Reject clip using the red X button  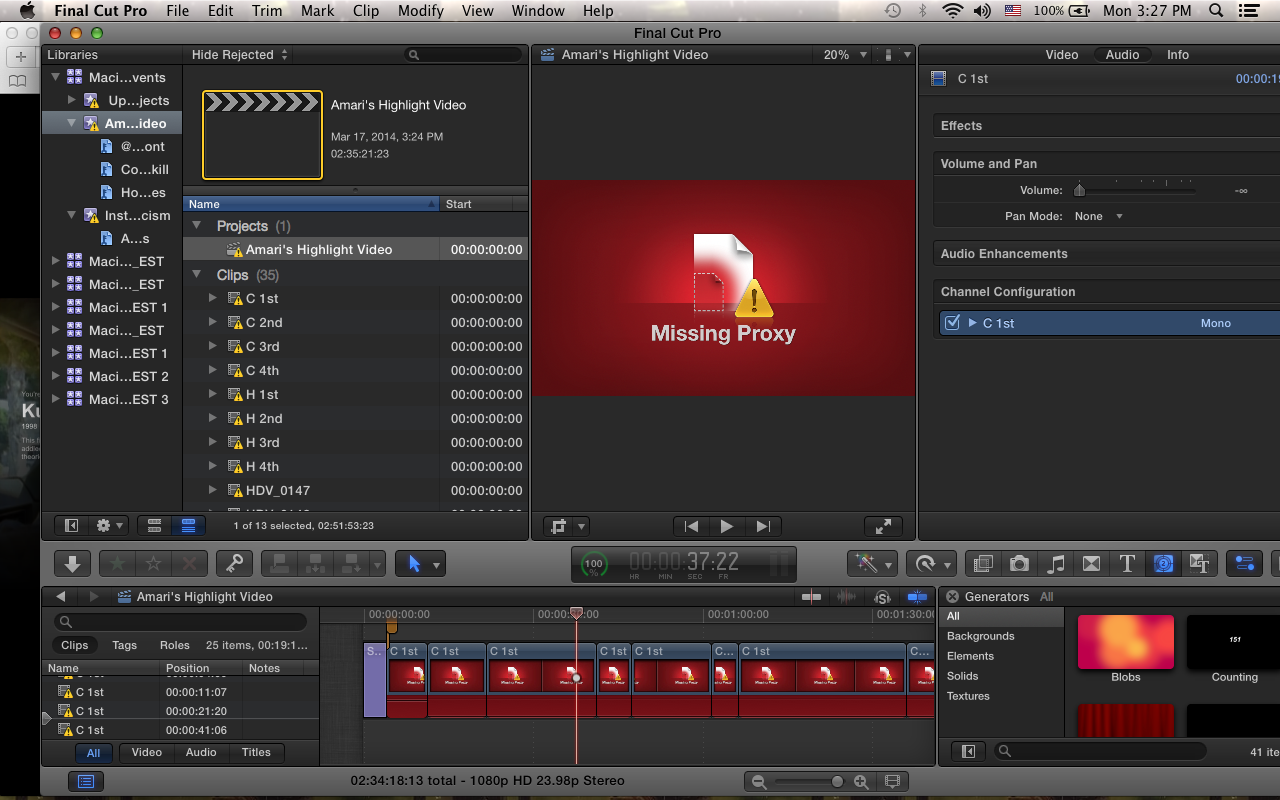click(190, 564)
